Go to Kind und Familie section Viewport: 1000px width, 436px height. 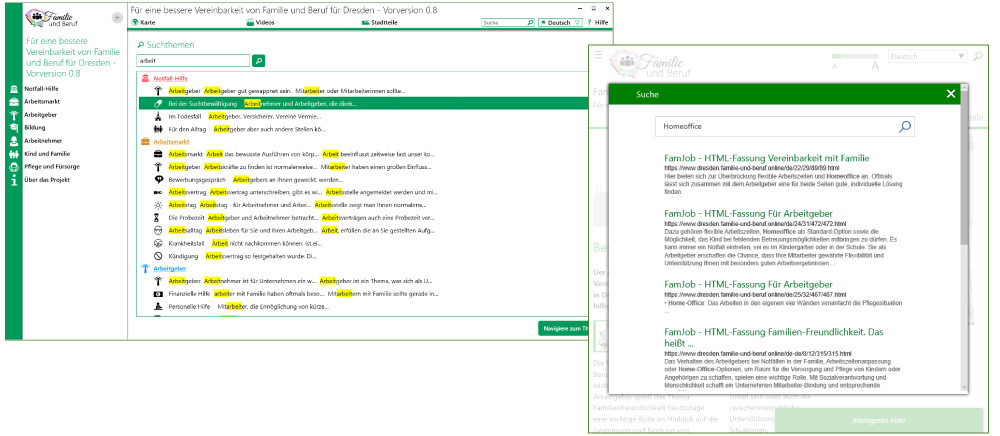tap(47, 154)
